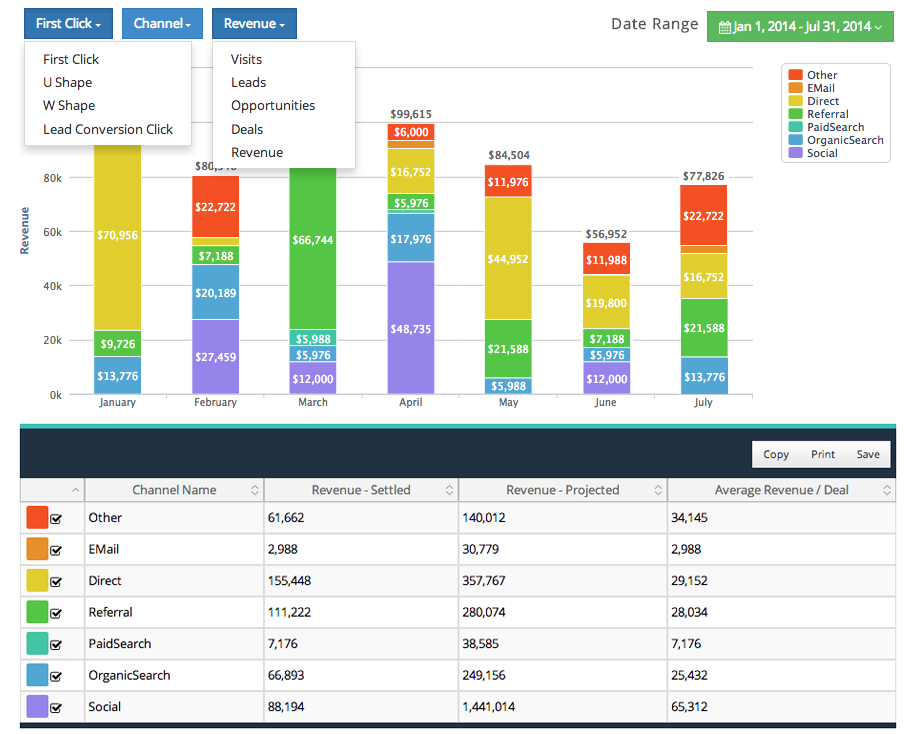Click the purple Social color swatch in table
This screenshot has height=734, width=915.
coord(37,707)
